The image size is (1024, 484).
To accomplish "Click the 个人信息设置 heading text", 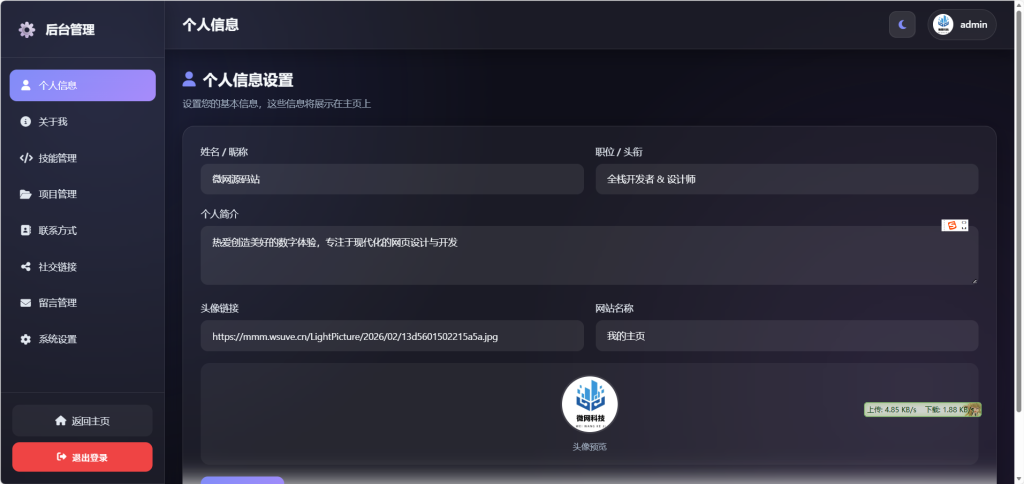I will (248, 80).
